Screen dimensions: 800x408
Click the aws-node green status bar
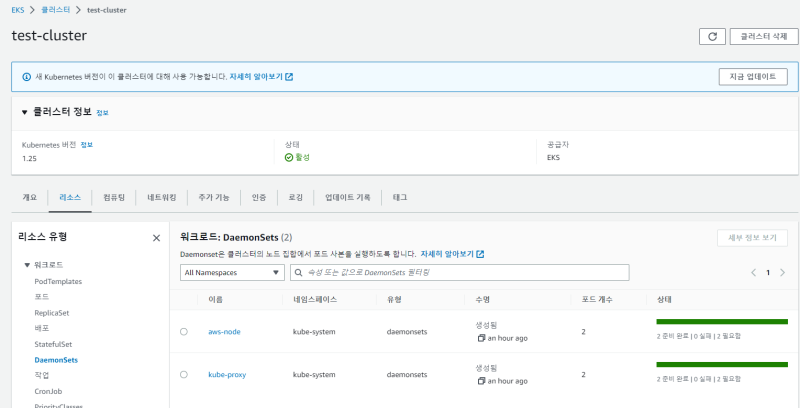pos(722,322)
